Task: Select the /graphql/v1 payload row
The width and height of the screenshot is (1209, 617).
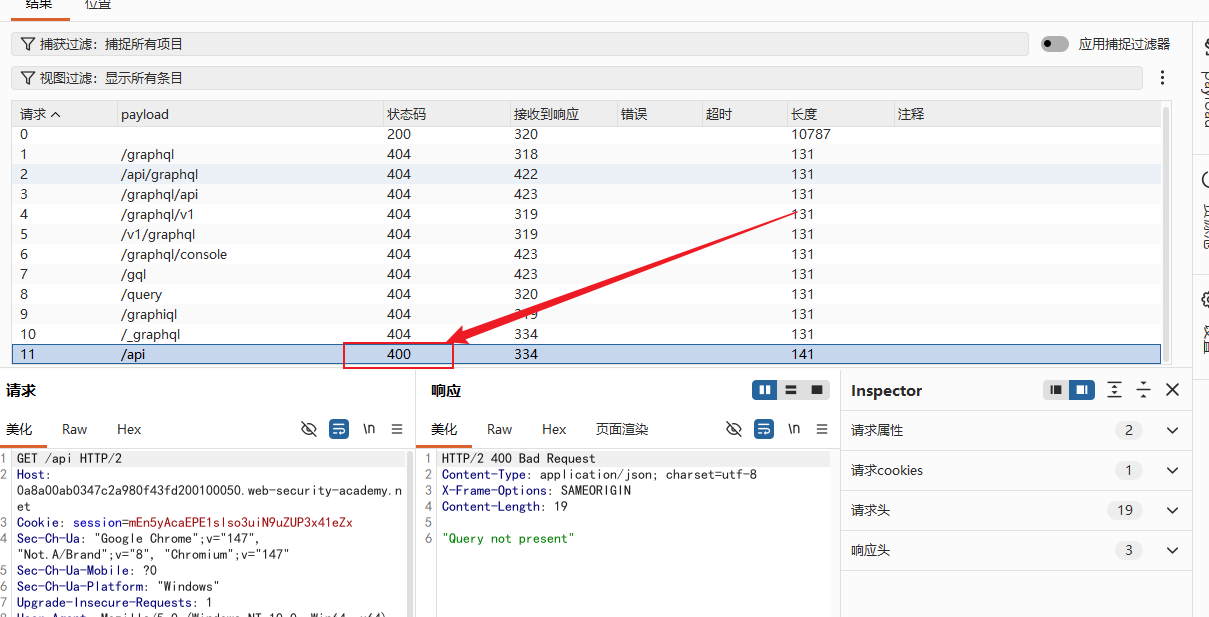Action: click(586, 214)
